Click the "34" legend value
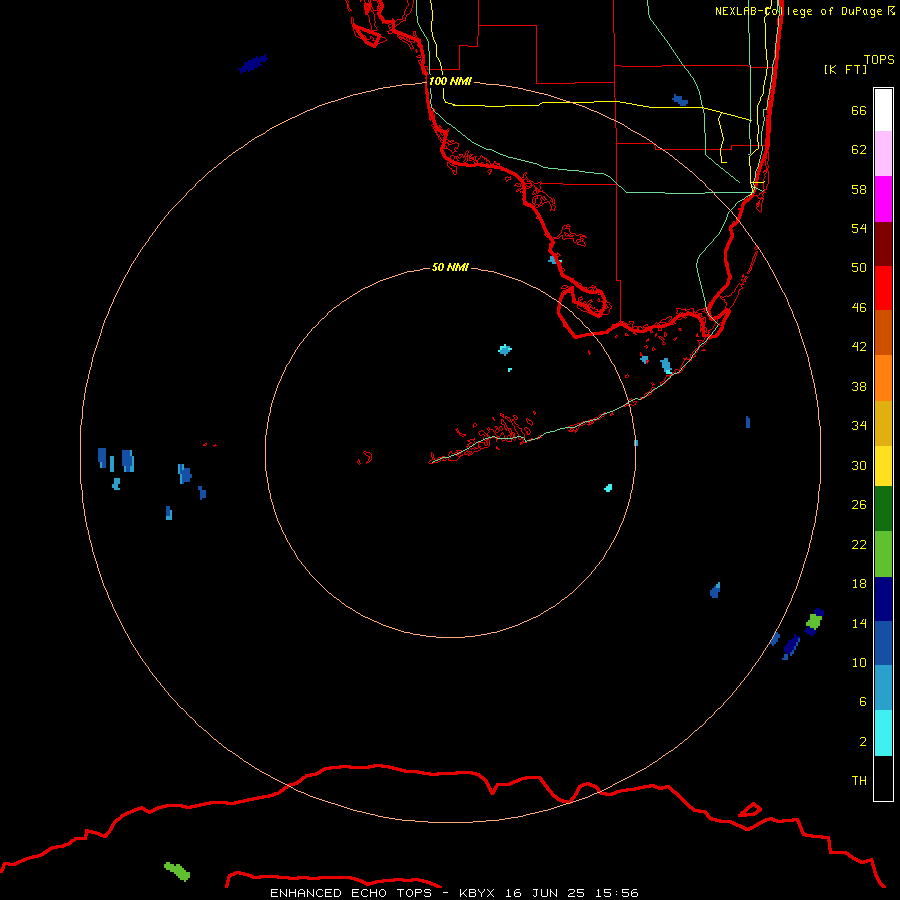The height and width of the screenshot is (900, 900). [x=859, y=426]
